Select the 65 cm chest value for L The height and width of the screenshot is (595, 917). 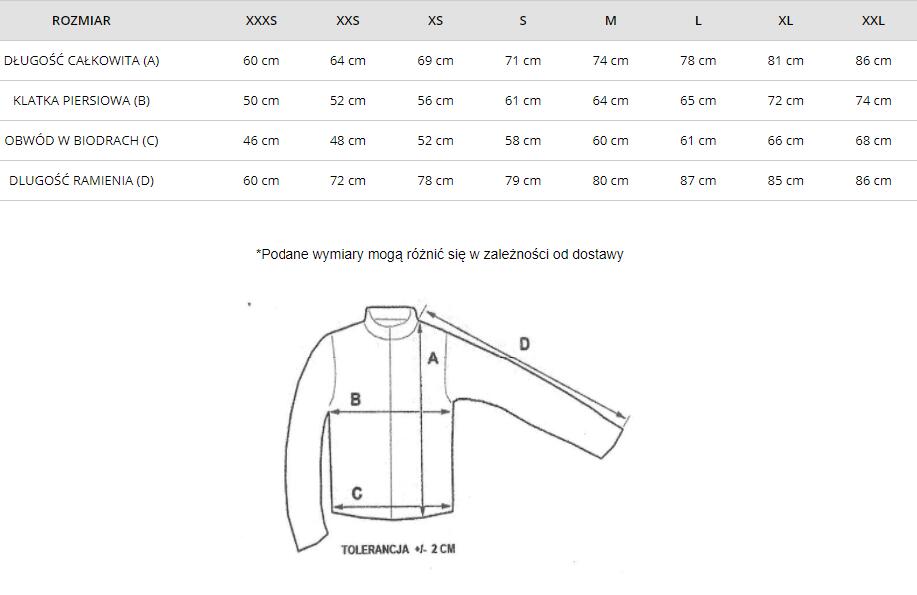pyautogui.click(x=698, y=101)
